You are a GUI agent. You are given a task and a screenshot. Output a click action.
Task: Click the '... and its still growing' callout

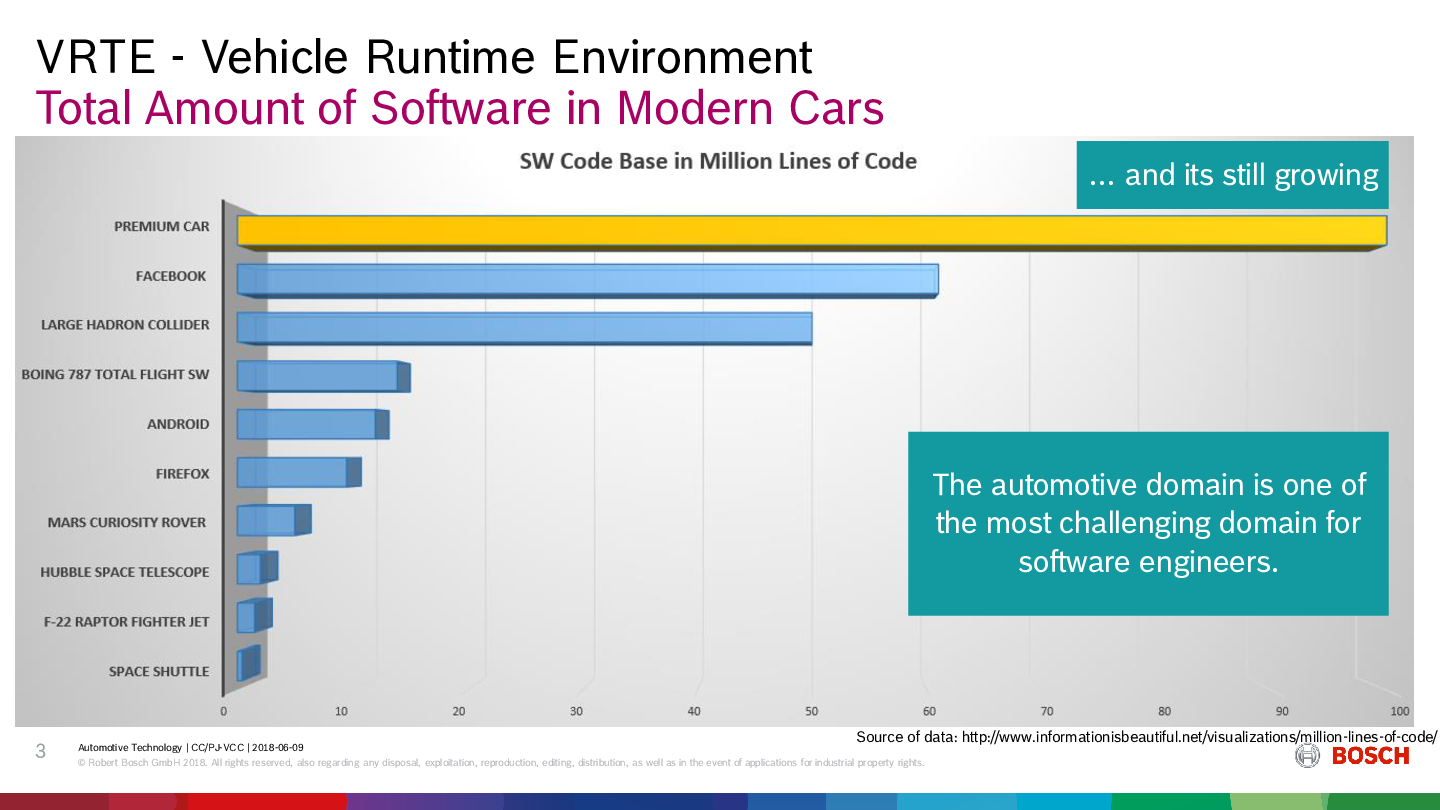[1231, 176]
